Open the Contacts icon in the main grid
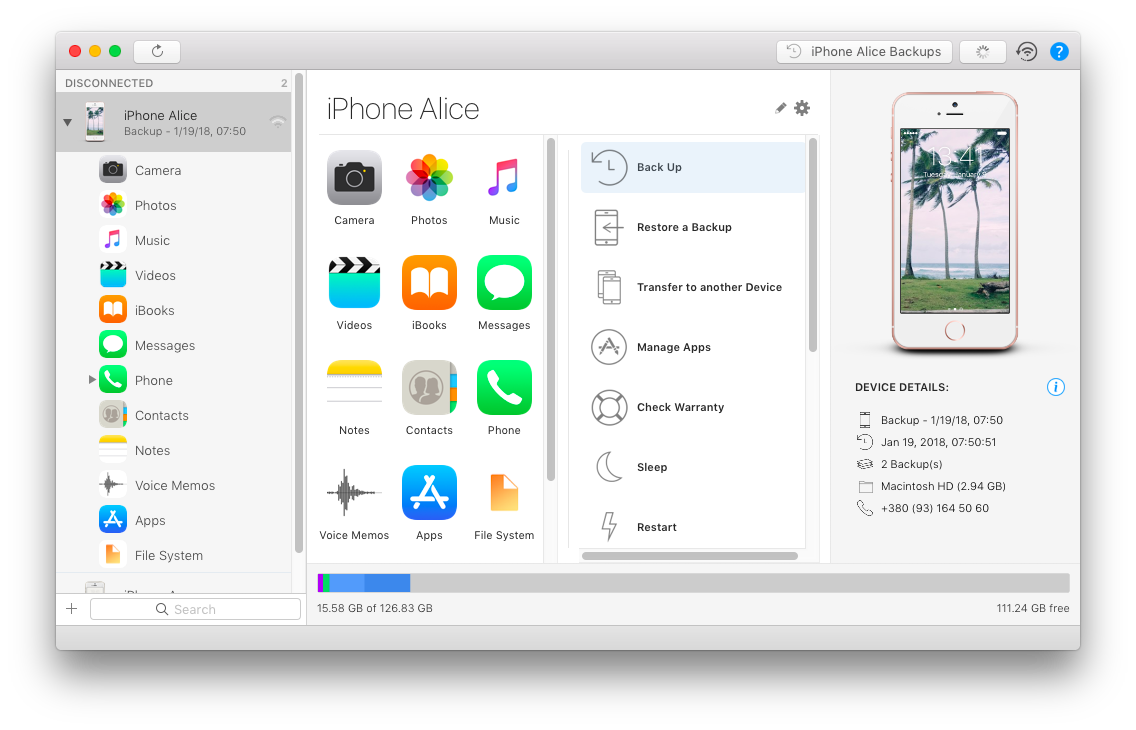The image size is (1136, 730). pyautogui.click(x=429, y=387)
